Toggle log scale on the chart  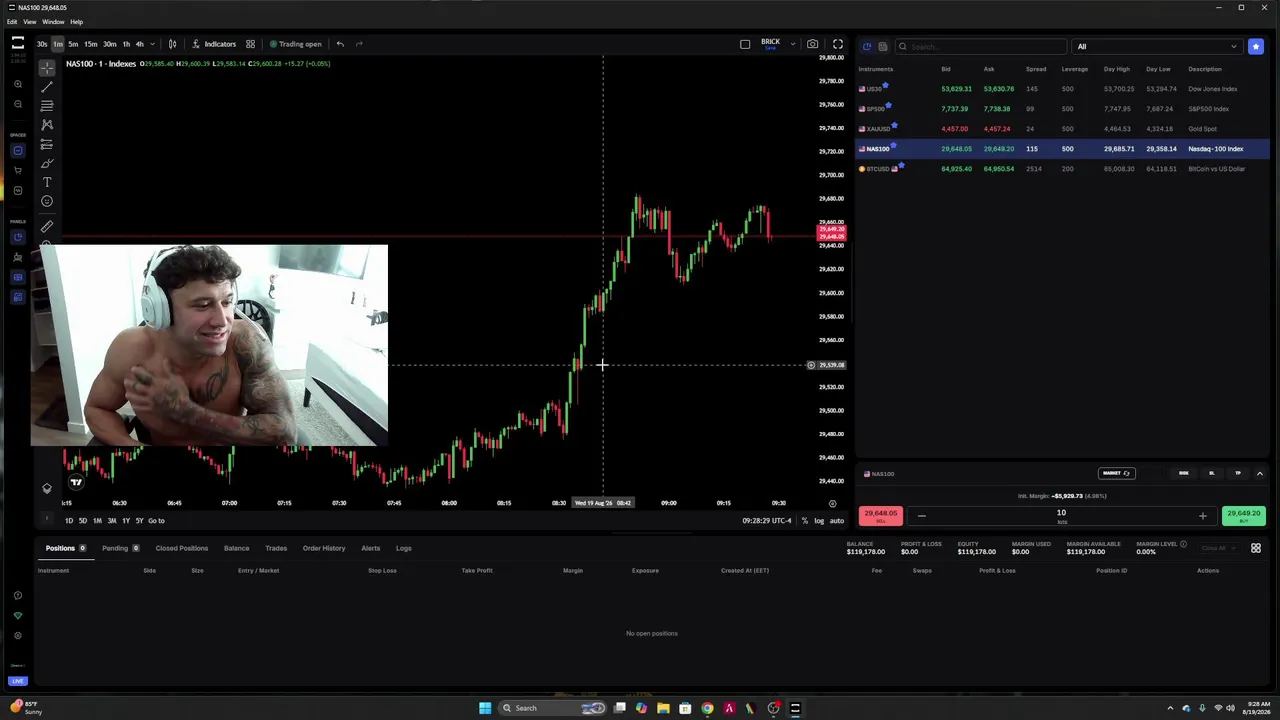pos(819,520)
